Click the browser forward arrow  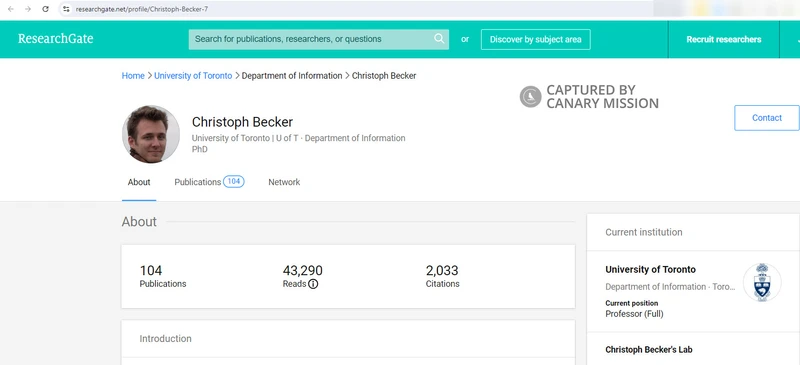[28, 9]
